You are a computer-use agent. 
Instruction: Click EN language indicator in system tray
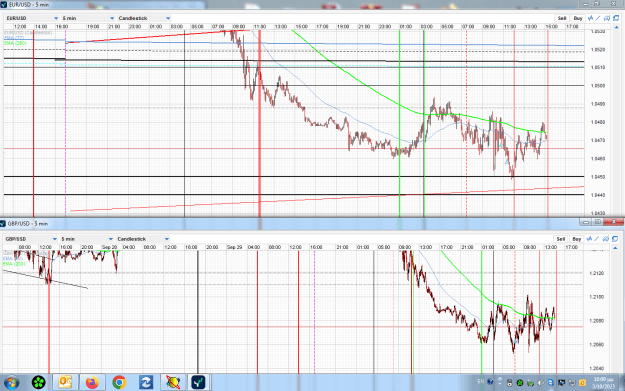tap(481, 382)
